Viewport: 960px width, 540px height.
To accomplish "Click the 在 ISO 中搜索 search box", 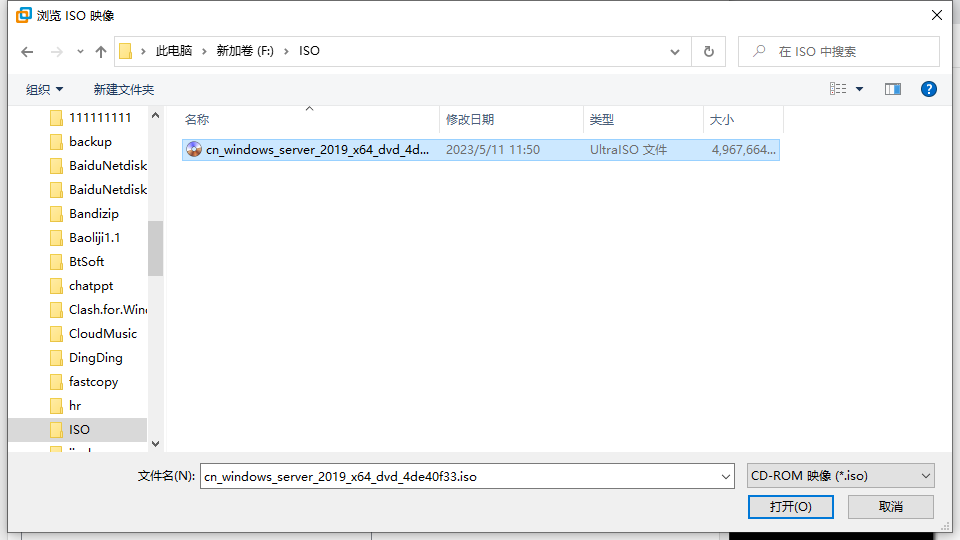I will pyautogui.click(x=839, y=51).
